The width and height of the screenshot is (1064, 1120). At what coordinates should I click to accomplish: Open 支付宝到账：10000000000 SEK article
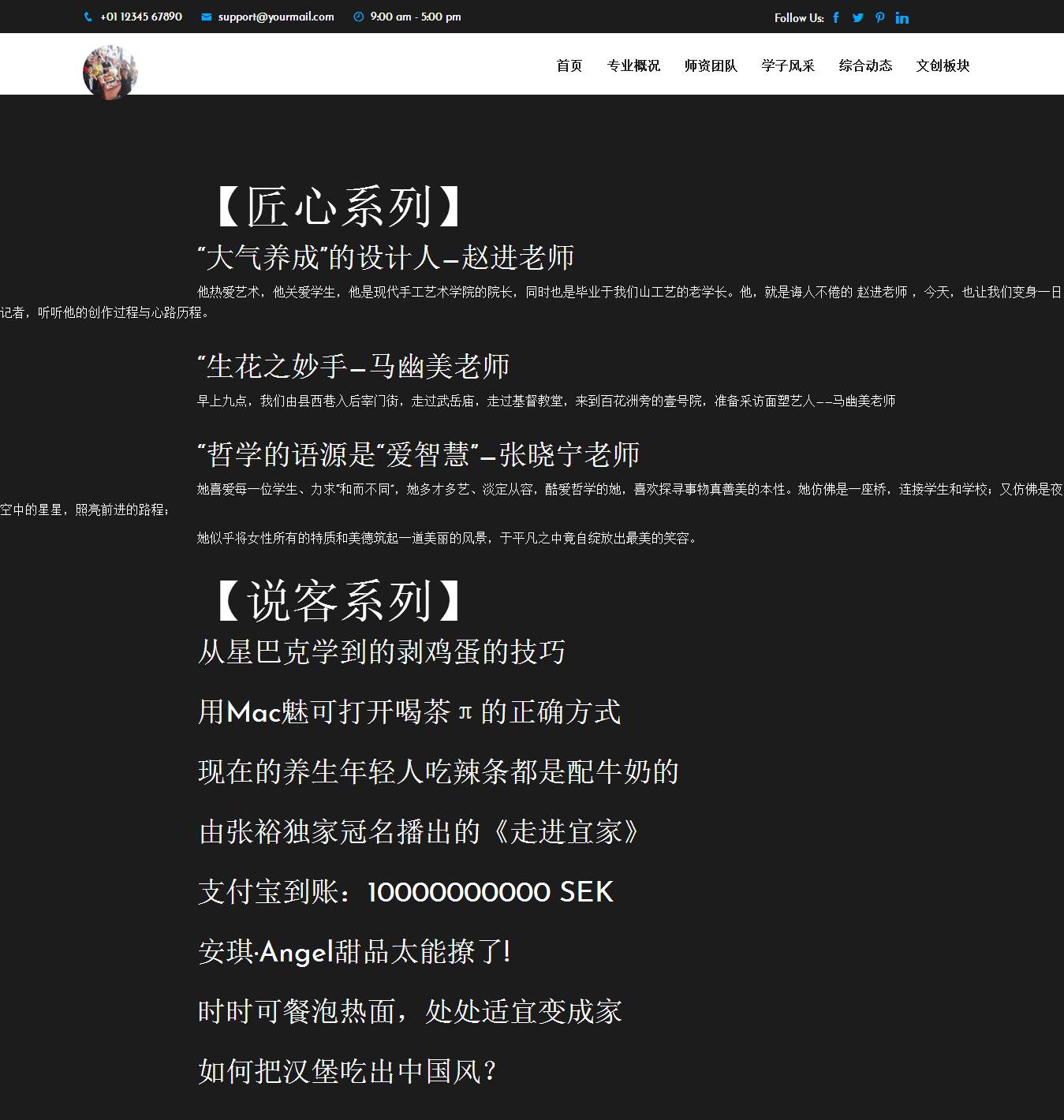405,891
